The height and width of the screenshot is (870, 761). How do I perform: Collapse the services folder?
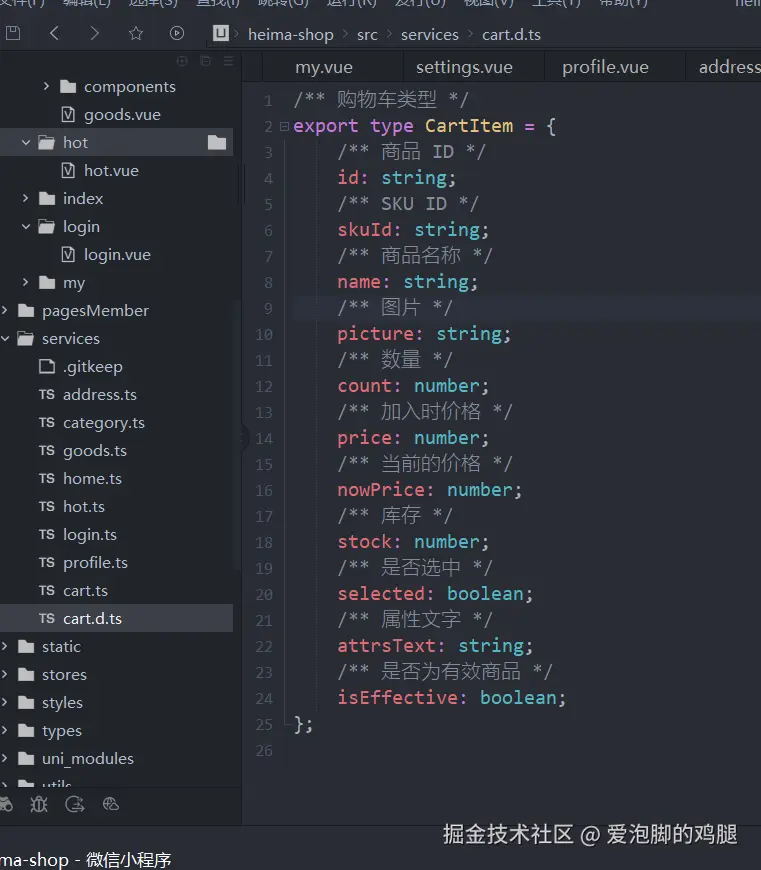[x=5, y=338]
